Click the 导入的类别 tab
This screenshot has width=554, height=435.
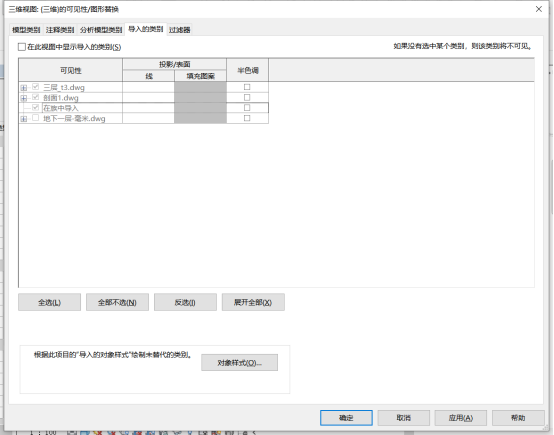click(x=146, y=29)
